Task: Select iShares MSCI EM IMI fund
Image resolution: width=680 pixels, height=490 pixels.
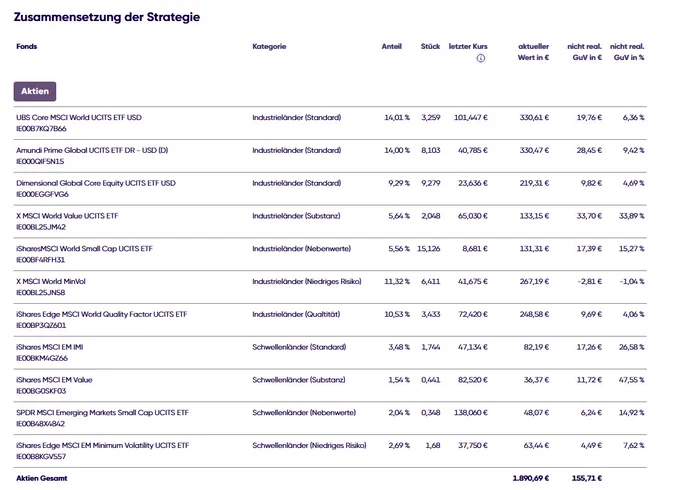Action: pos(49,347)
